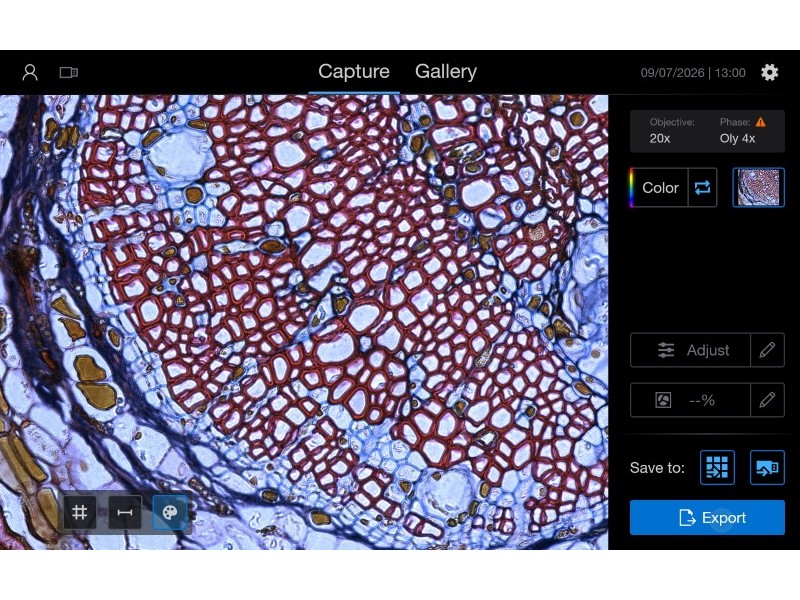Click the storage device icon in header
800x600 pixels.
pos(69,72)
